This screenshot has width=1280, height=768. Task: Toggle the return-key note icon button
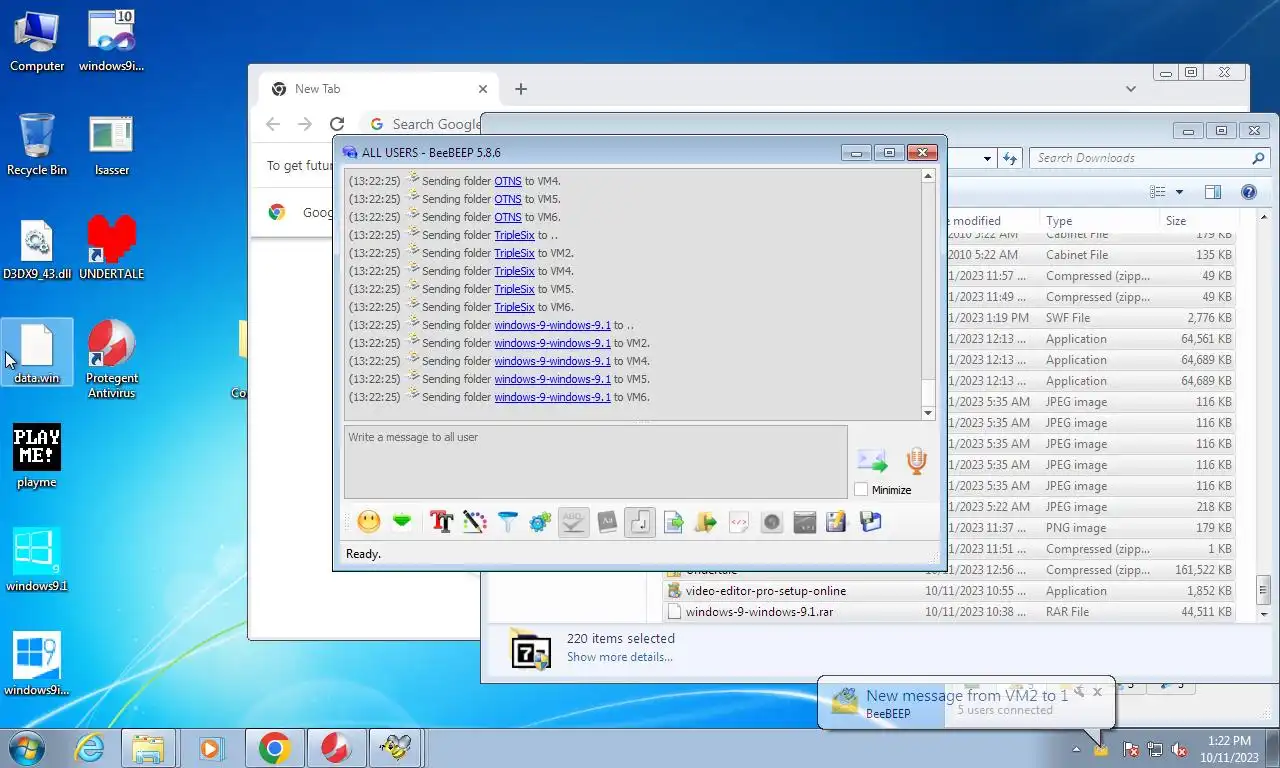(x=640, y=521)
